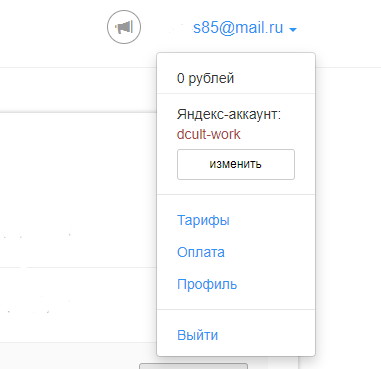
Task: Open the 'Тарифы' menu item
Action: pyautogui.click(x=203, y=220)
